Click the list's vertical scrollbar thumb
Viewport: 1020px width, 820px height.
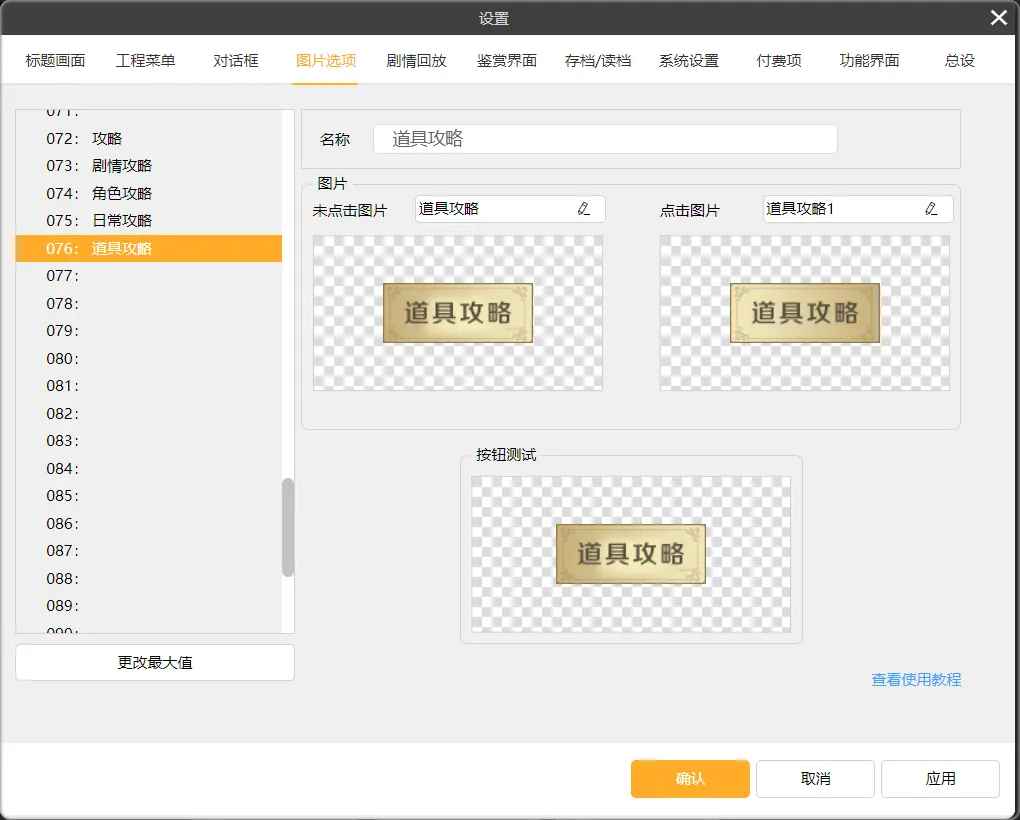(x=288, y=527)
